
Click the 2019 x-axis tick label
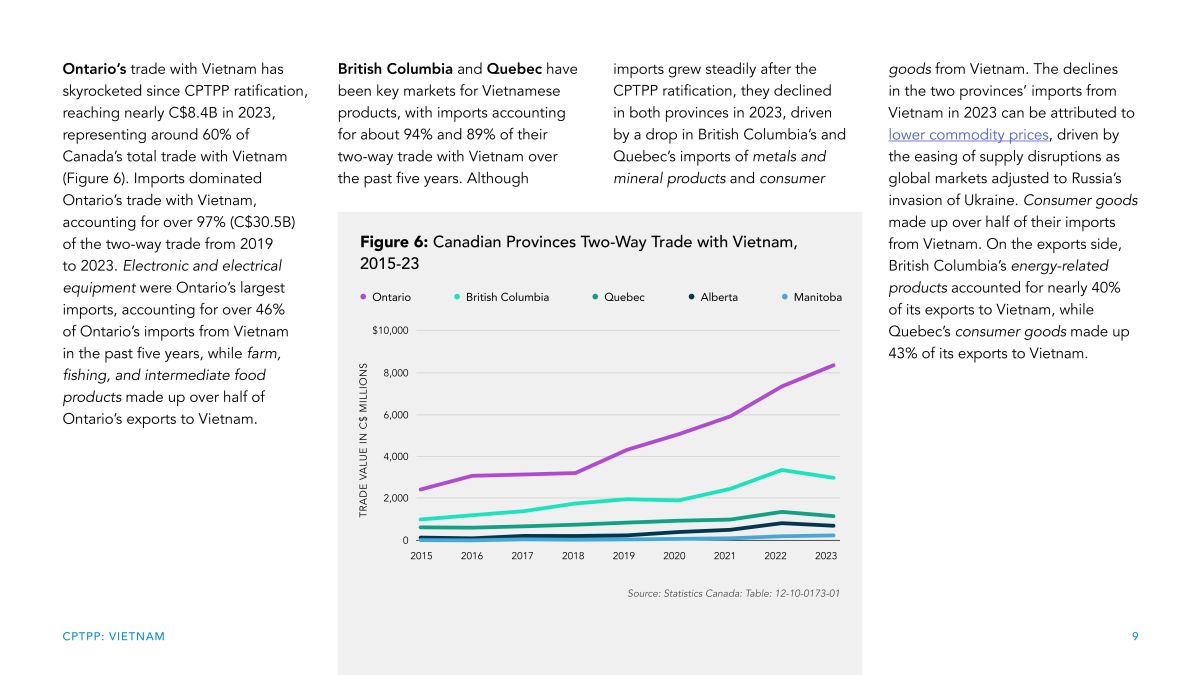(624, 555)
